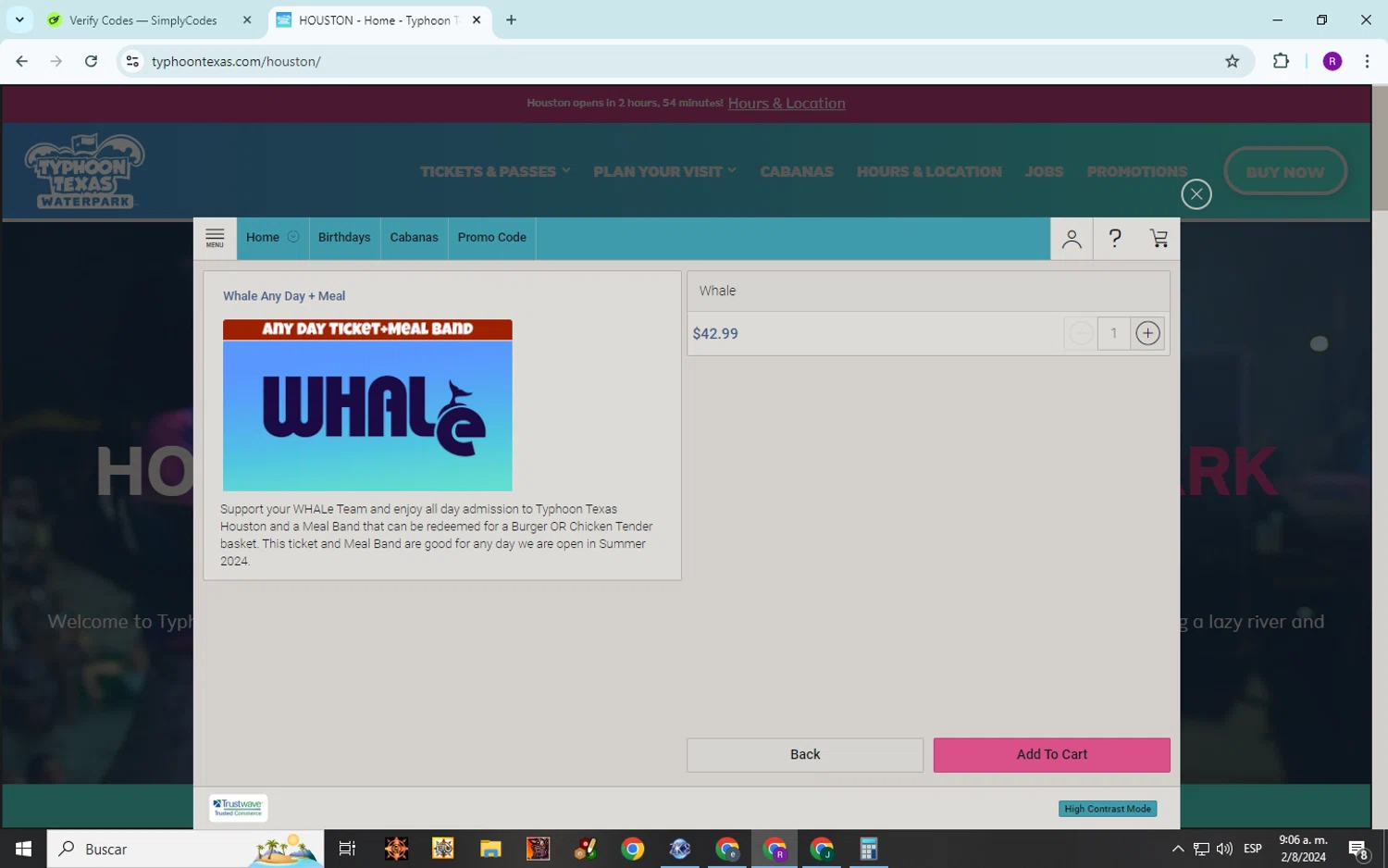Click the ESP keyboard language indicator
This screenshot has width=1388, height=868.
(x=1253, y=849)
